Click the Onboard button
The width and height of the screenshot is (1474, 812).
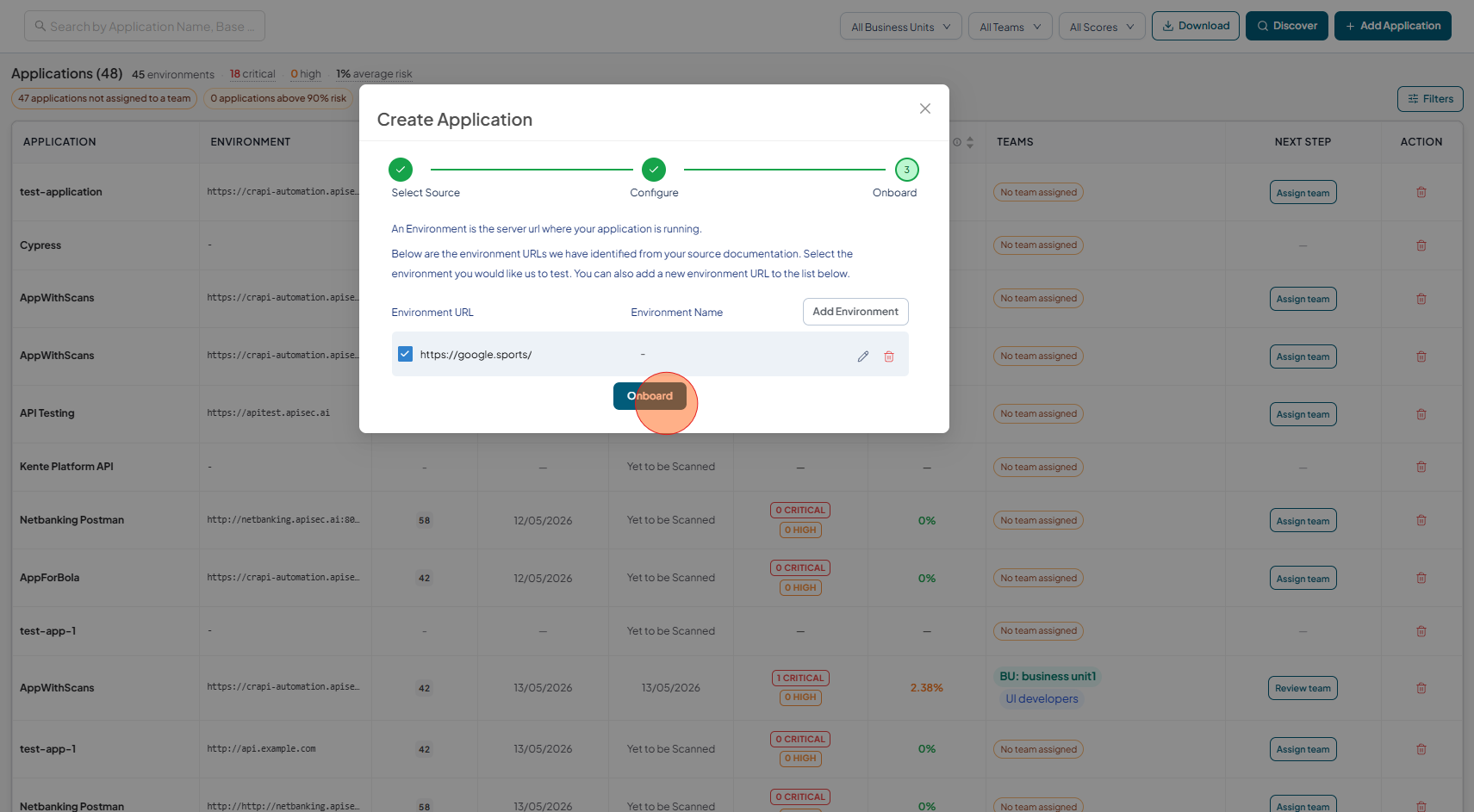click(x=650, y=396)
